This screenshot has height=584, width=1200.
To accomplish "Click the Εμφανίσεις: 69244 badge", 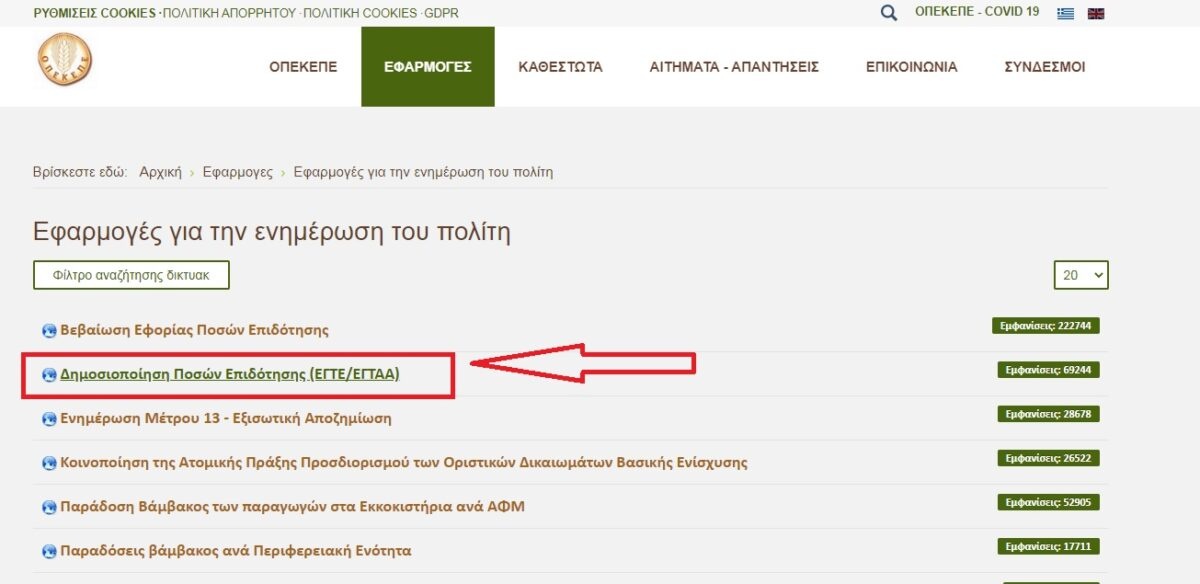I will coord(1048,370).
